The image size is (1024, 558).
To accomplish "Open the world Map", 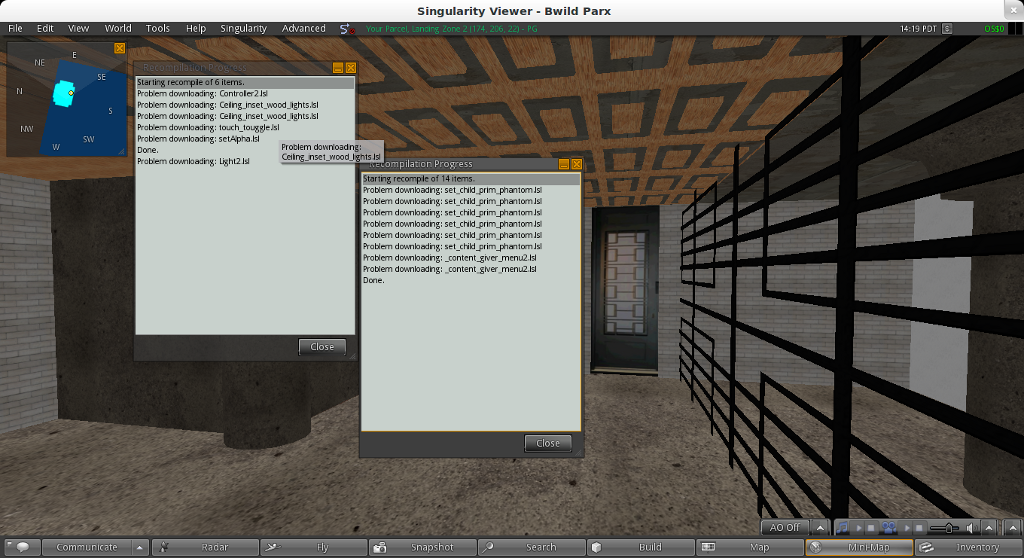I will (750, 548).
